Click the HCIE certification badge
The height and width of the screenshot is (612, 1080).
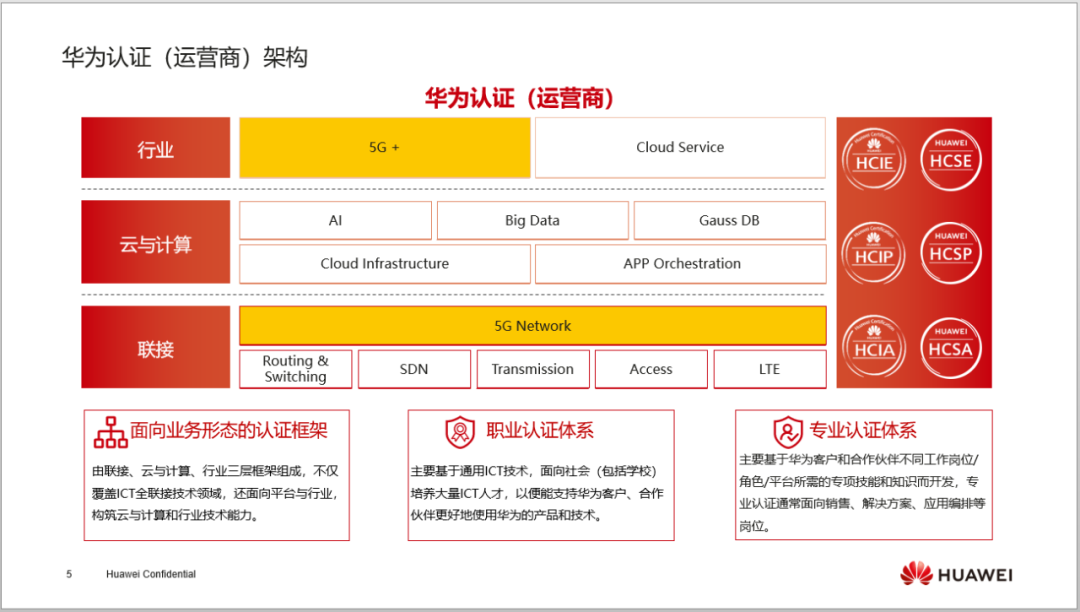coord(874,160)
